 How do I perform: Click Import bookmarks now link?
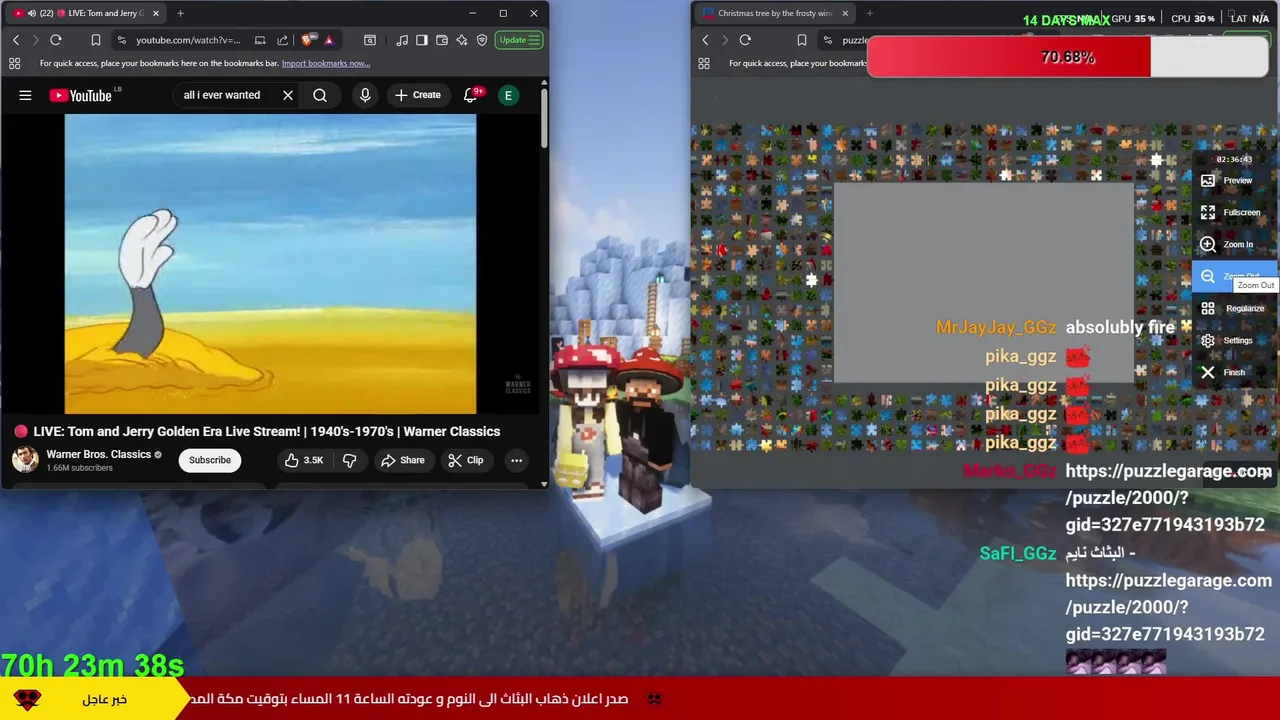[325, 63]
